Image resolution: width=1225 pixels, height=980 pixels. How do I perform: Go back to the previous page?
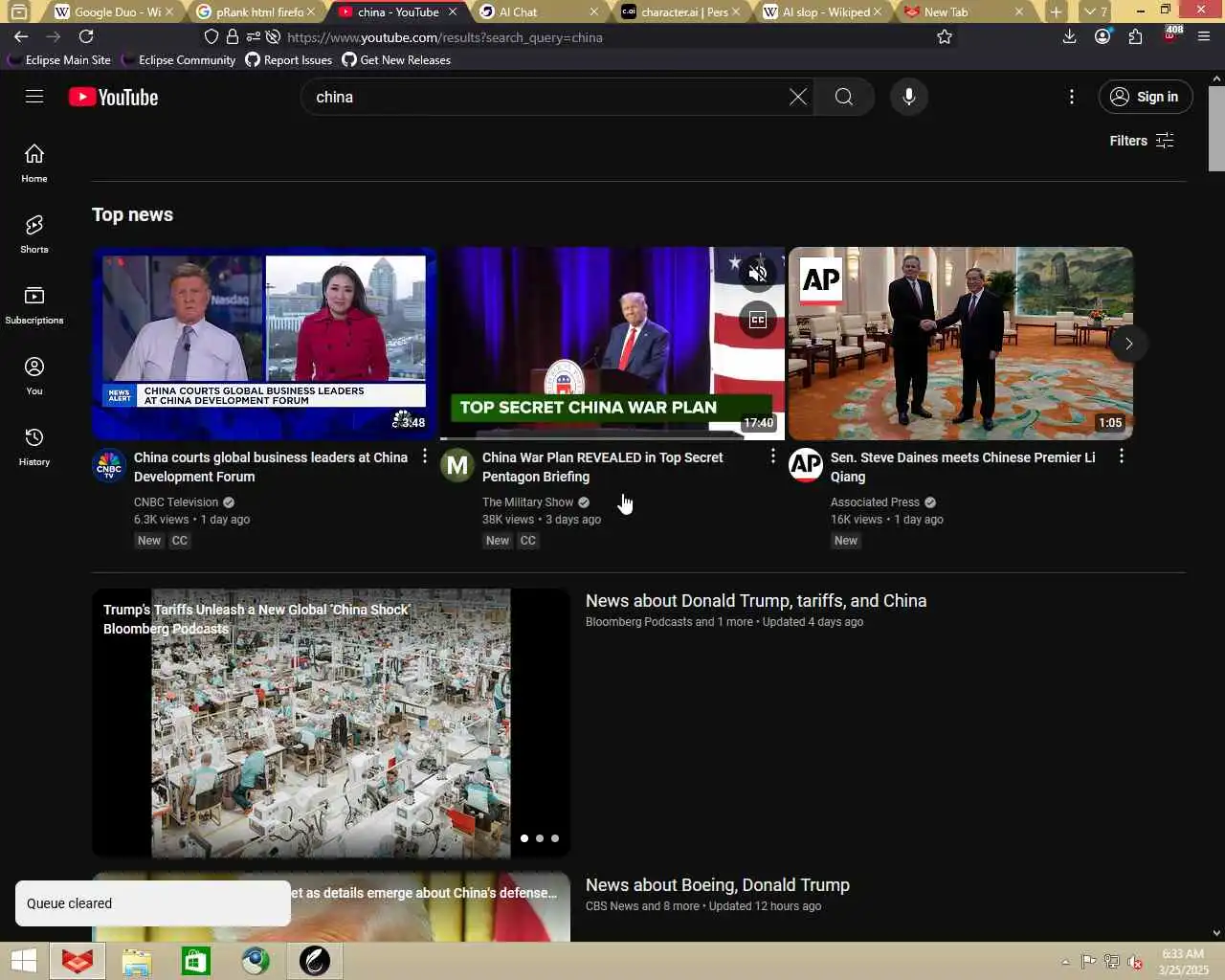coord(21,36)
